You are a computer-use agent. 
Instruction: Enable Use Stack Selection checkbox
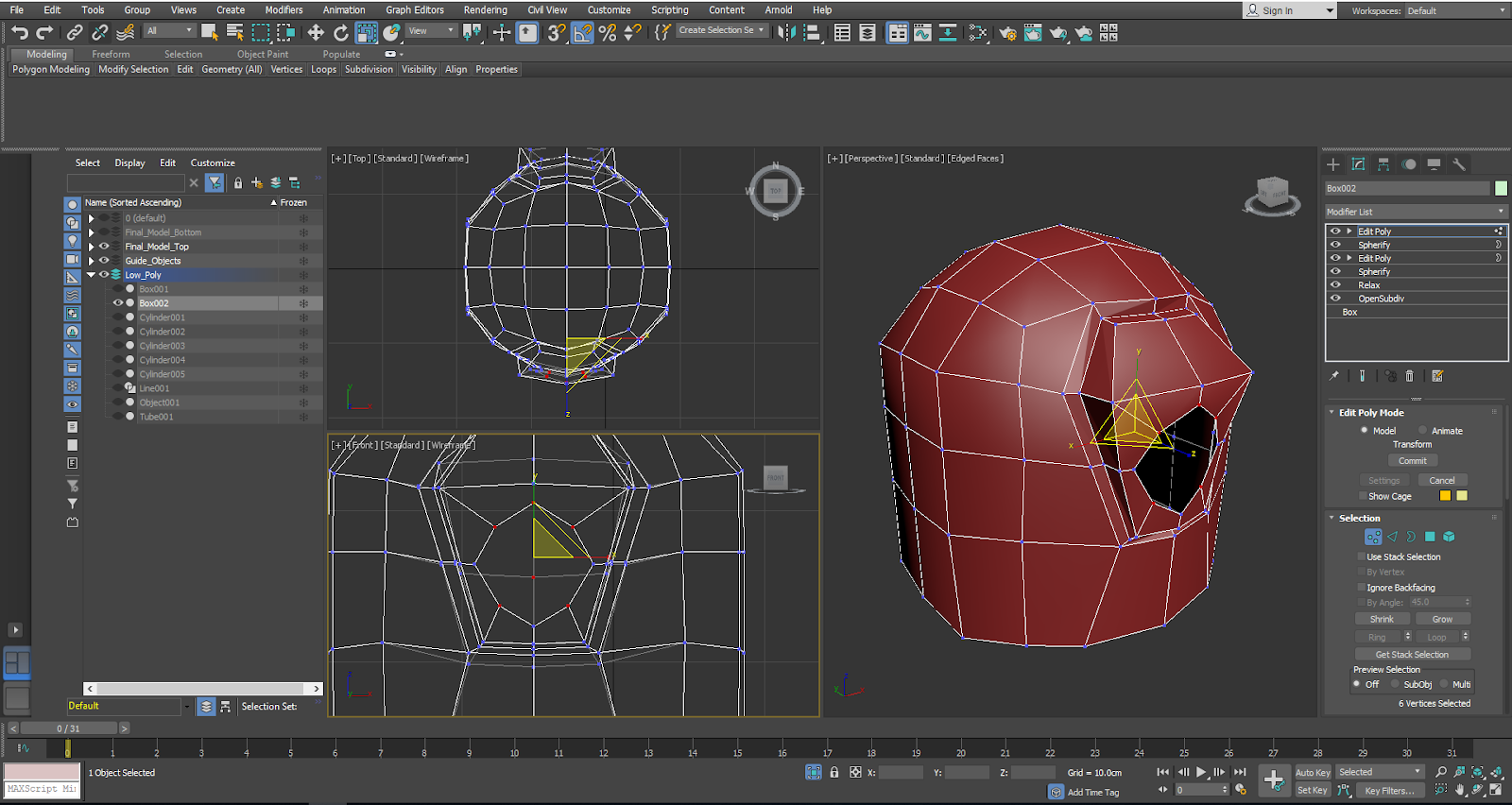click(x=1362, y=557)
